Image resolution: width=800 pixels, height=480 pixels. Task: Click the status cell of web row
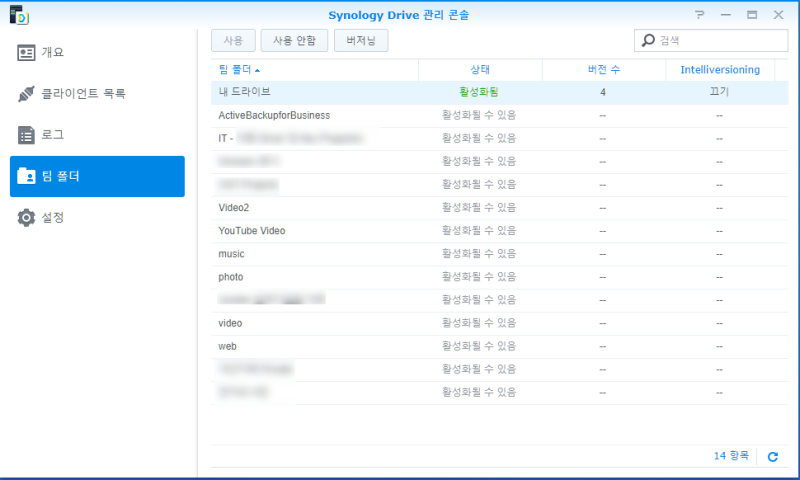coord(479,346)
